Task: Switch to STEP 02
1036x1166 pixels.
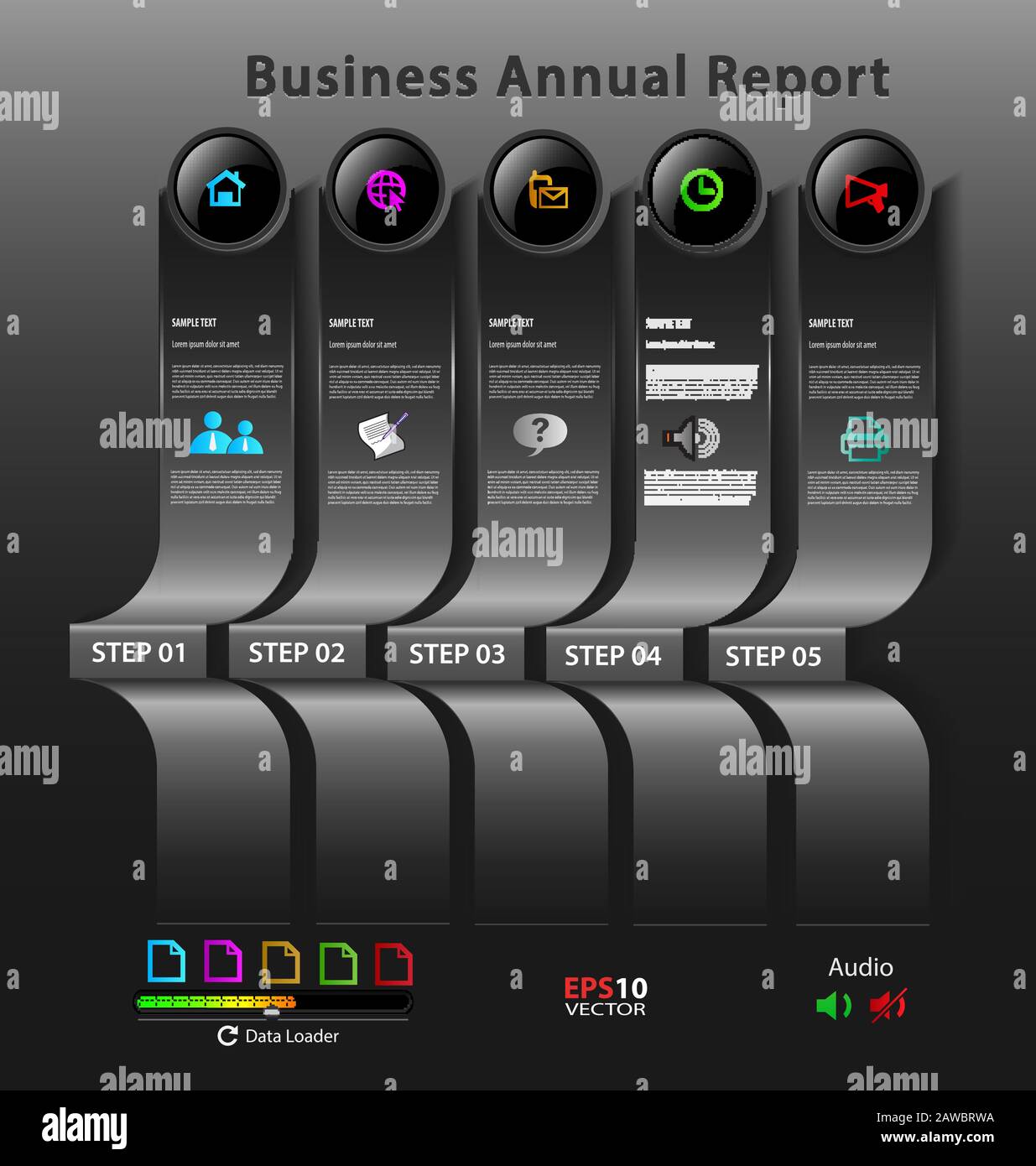Action: (297, 653)
